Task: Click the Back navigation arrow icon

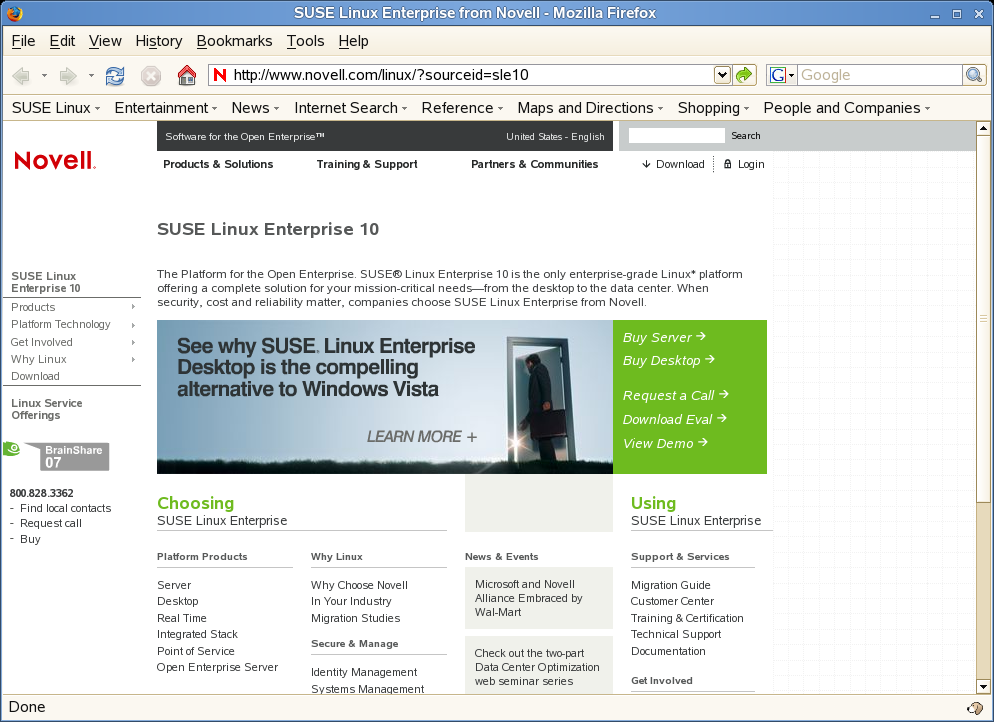Action: [x=21, y=76]
